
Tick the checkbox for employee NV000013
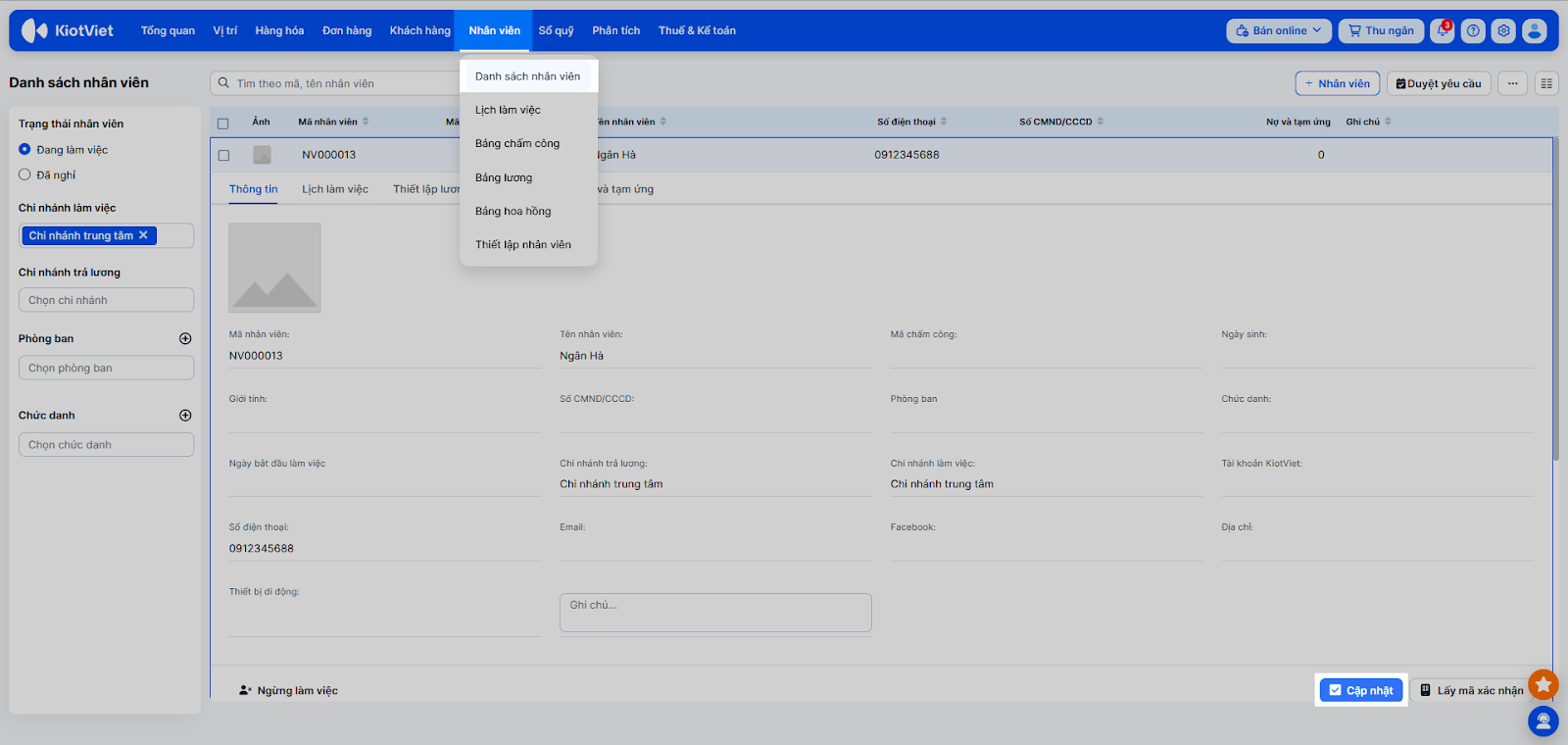(x=223, y=155)
